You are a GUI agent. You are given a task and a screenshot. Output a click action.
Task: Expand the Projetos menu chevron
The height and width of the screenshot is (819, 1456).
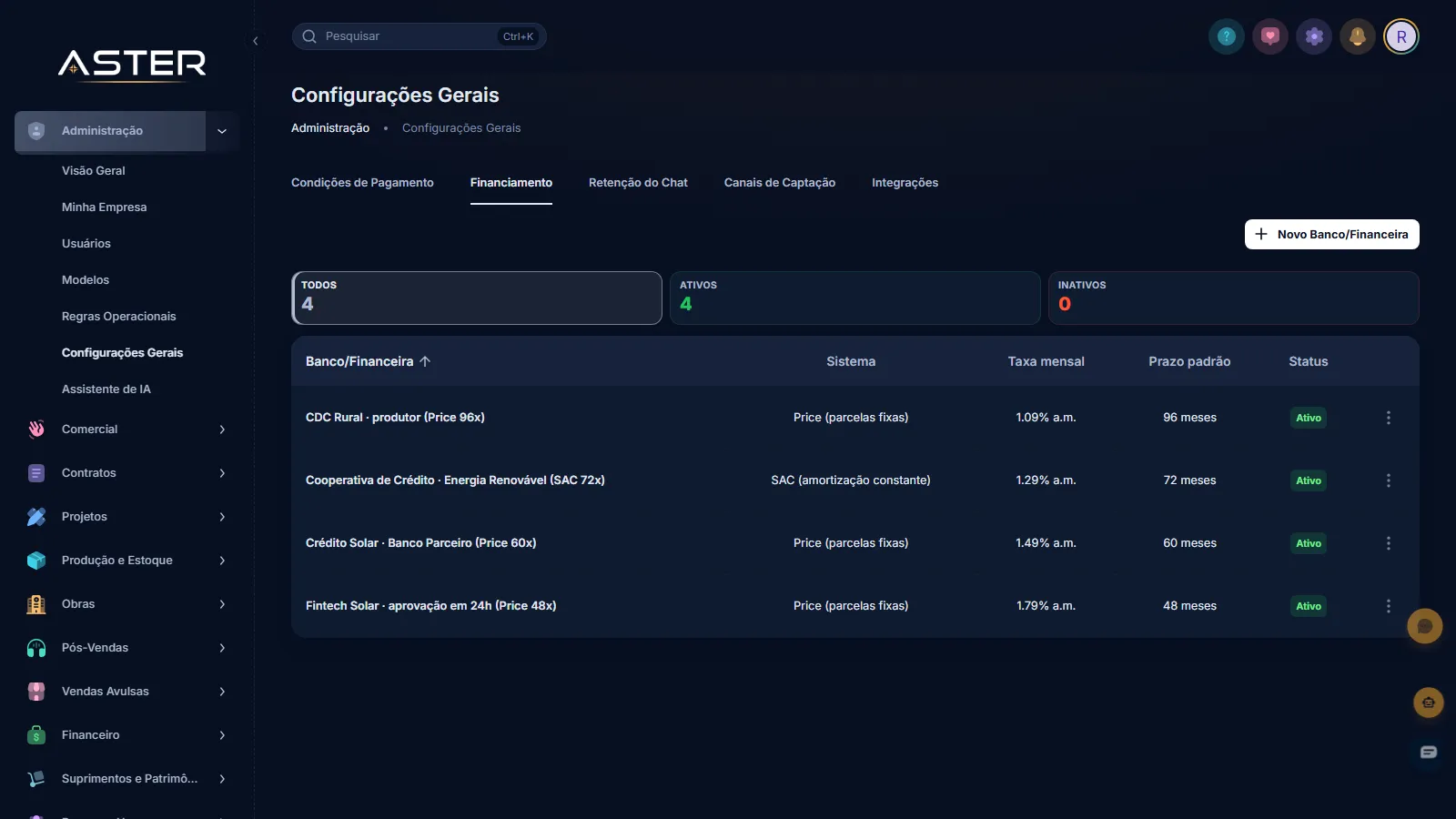tap(222, 517)
